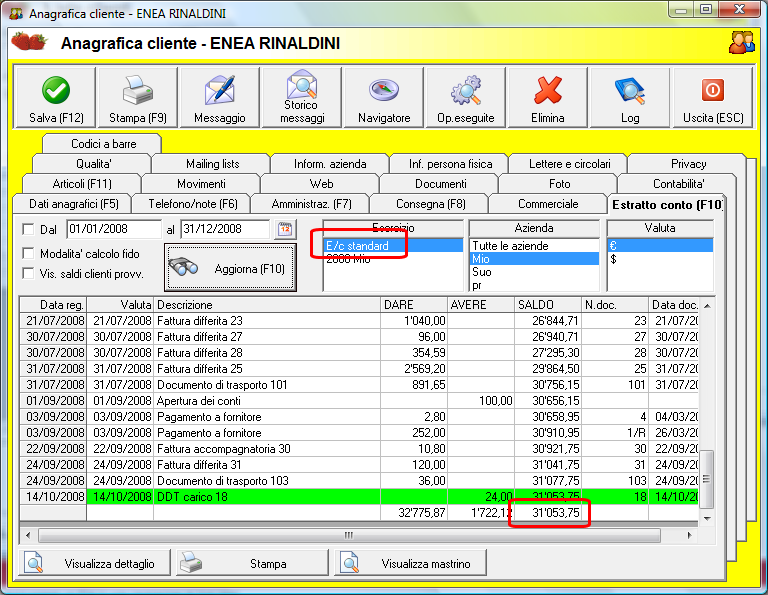Launch the Navigatore compass tool

coord(384,98)
